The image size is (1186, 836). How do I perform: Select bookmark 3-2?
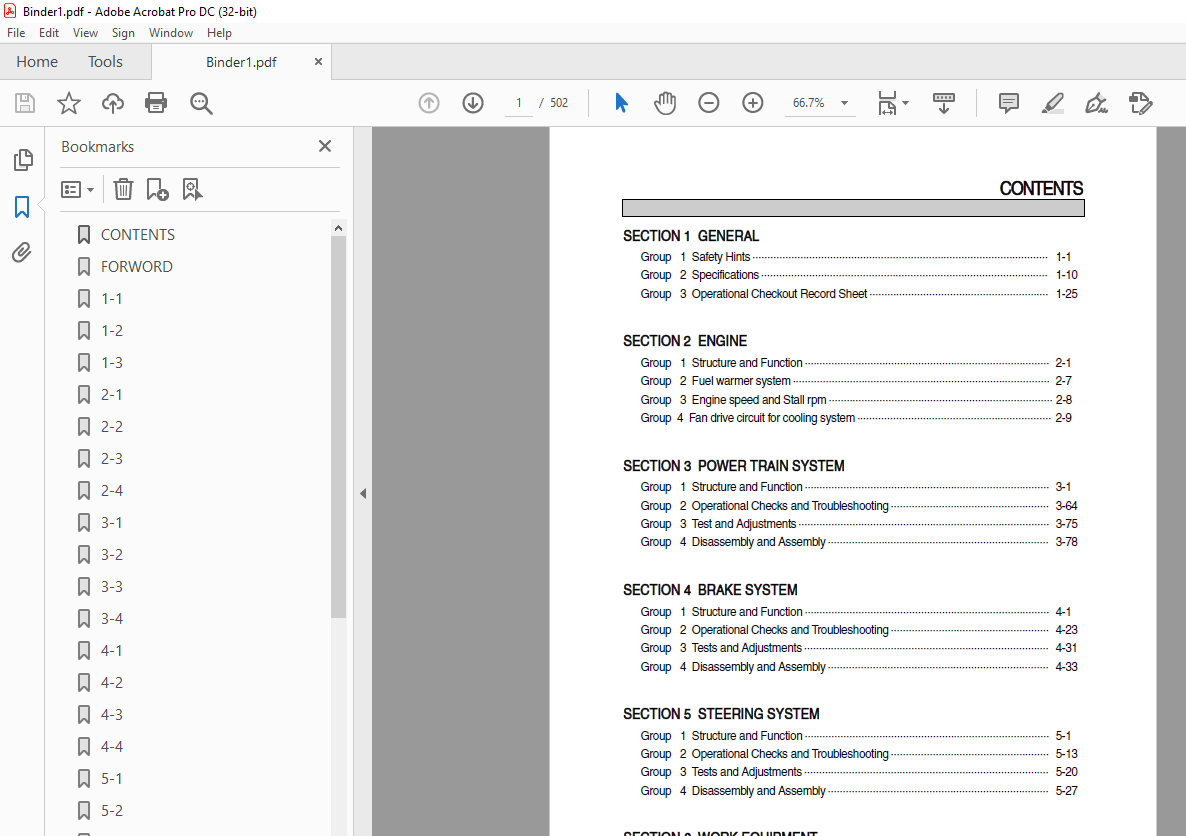(112, 555)
